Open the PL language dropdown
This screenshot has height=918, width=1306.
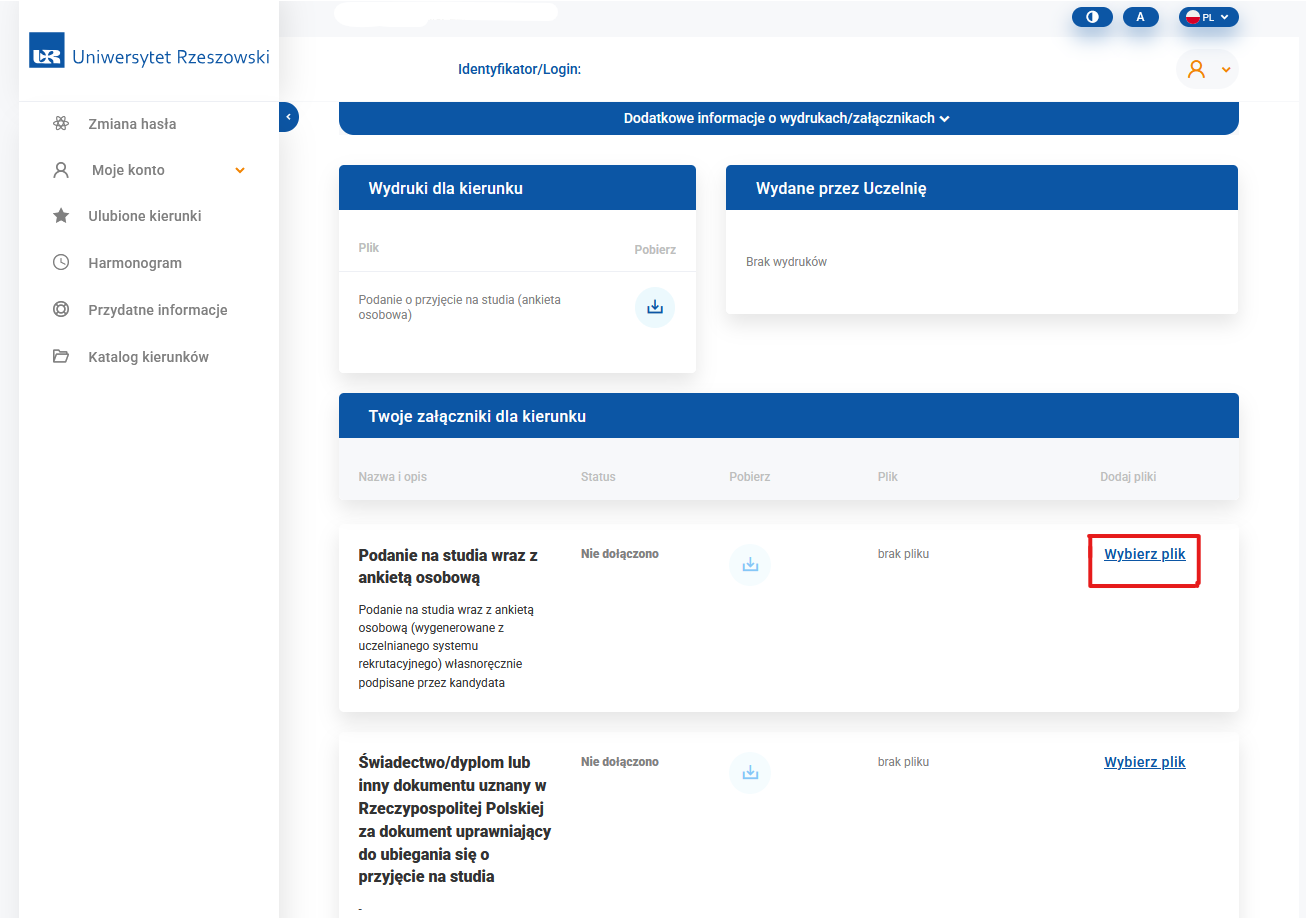click(x=1208, y=17)
